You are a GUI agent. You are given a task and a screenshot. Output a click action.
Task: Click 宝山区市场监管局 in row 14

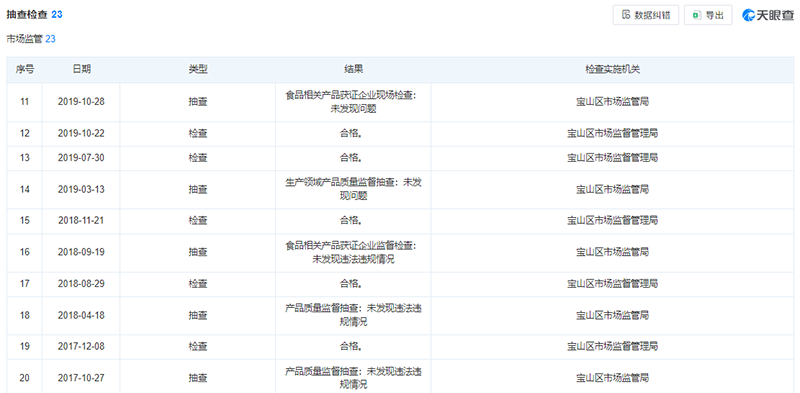coord(612,189)
